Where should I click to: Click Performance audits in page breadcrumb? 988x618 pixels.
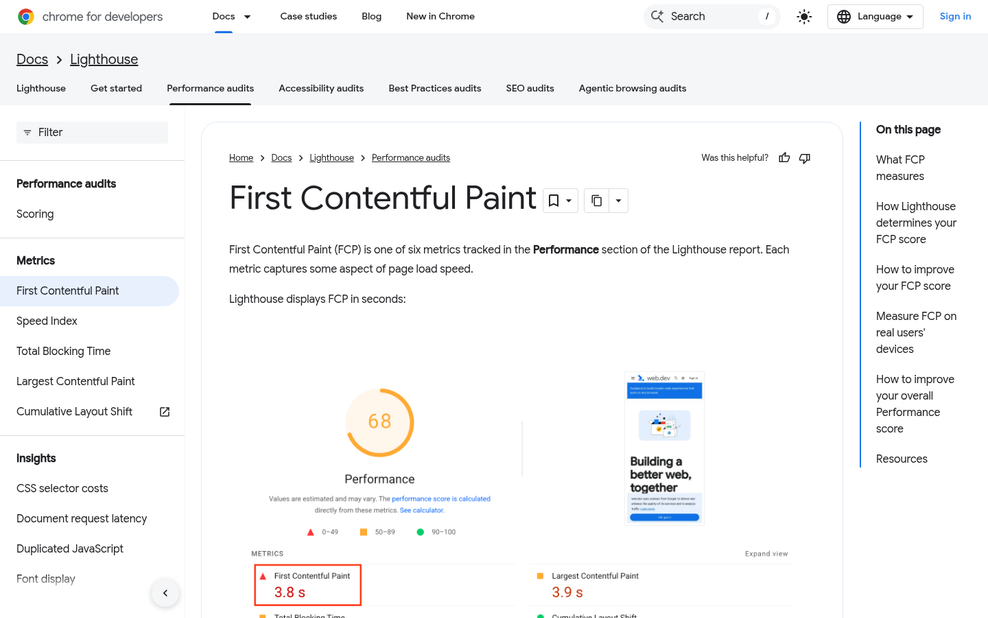(411, 157)
